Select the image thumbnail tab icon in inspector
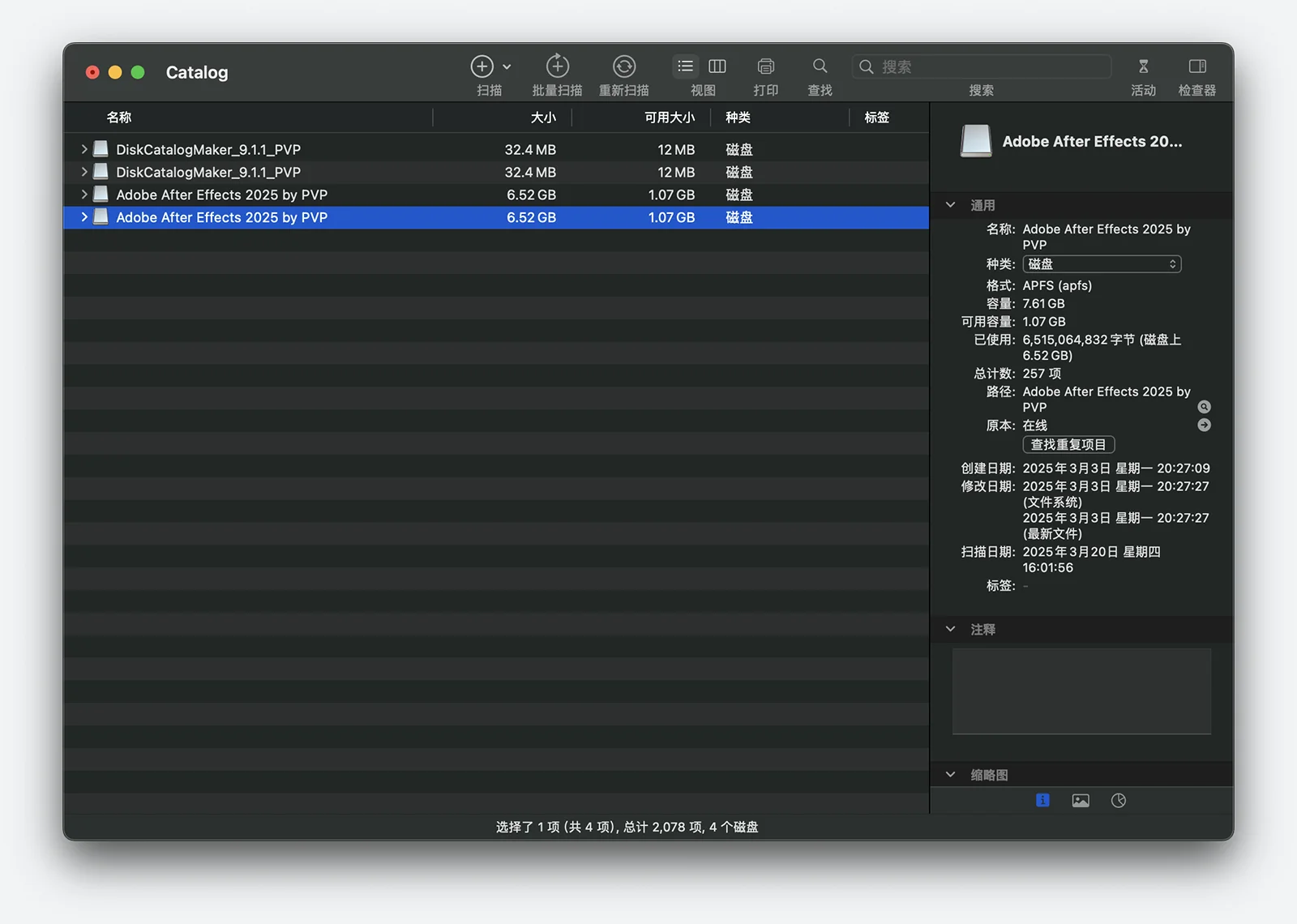This screenshot has height=924, width=1297. coord(1081,801)
